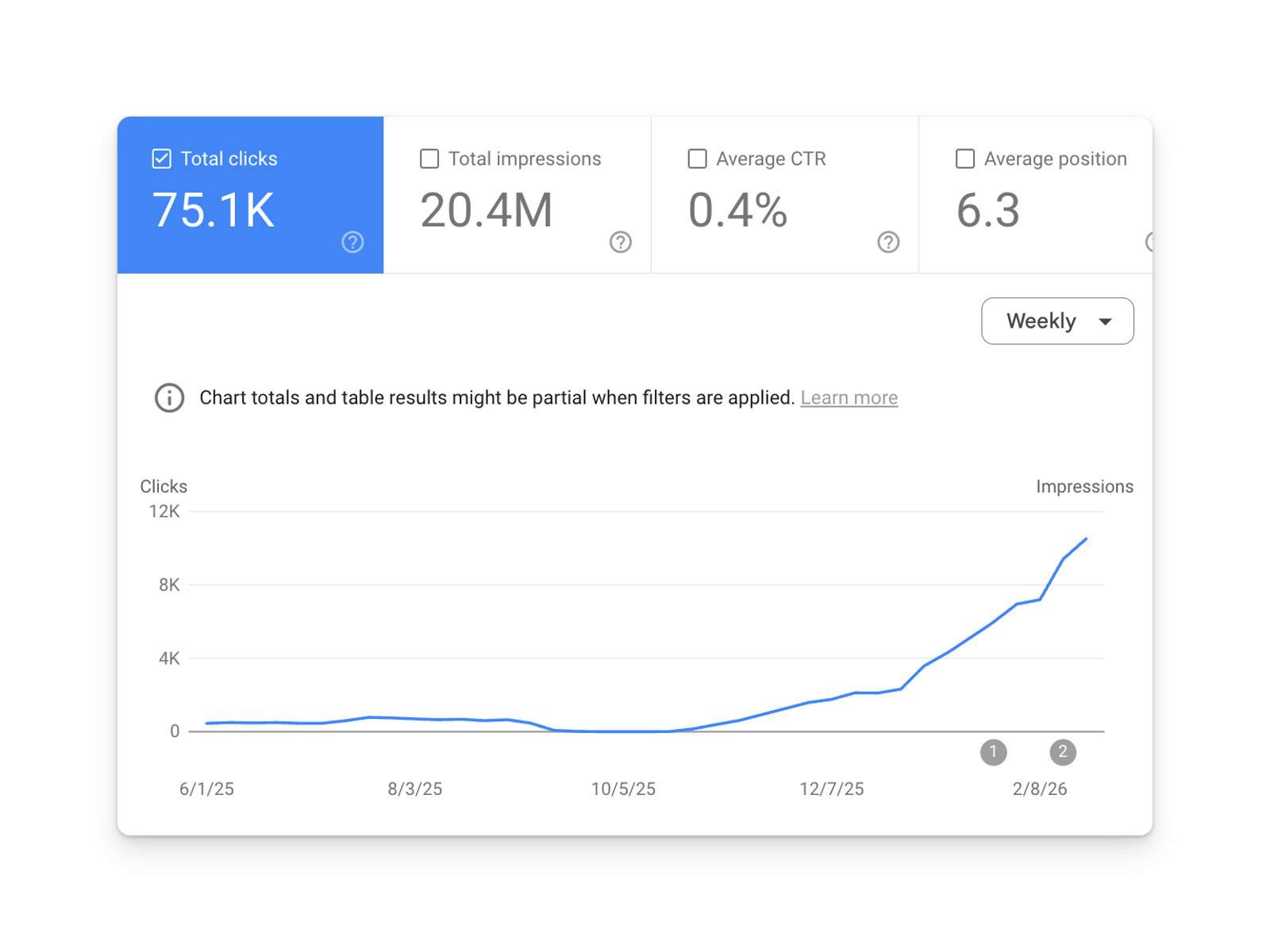The height and width of the screenshot is (952, 1270).
Task: Click help icon in Total clicks card
Action: [x=352, y=242]
